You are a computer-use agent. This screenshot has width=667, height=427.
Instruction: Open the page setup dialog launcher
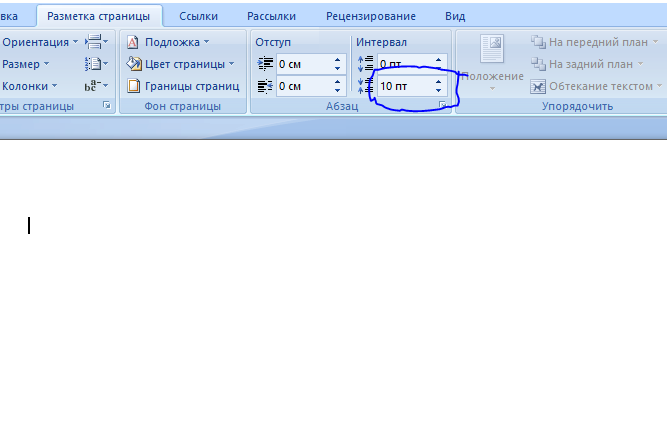(x=107, y=104)
